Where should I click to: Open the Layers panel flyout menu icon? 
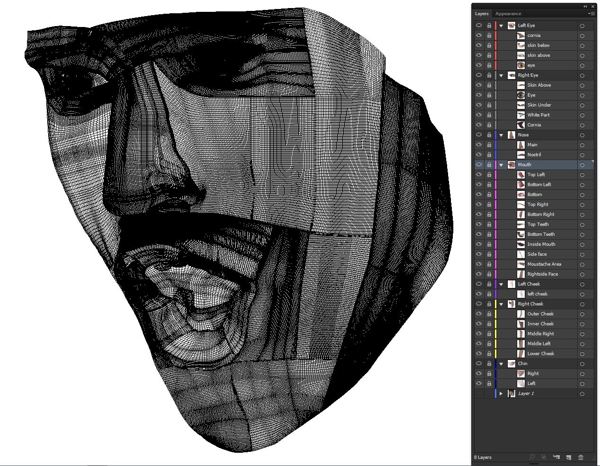pyautogui.click(x=591, y=14)
